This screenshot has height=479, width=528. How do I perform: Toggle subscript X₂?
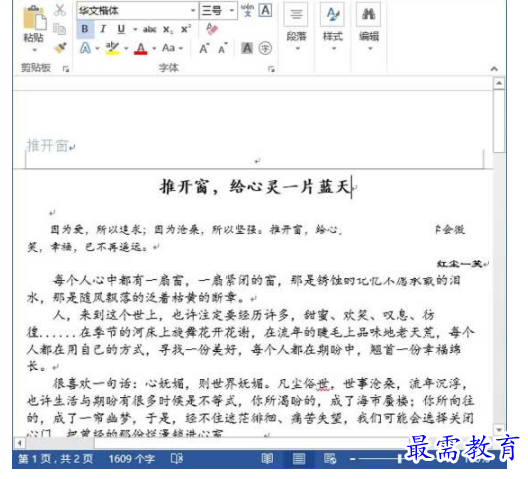pos(167,30)
